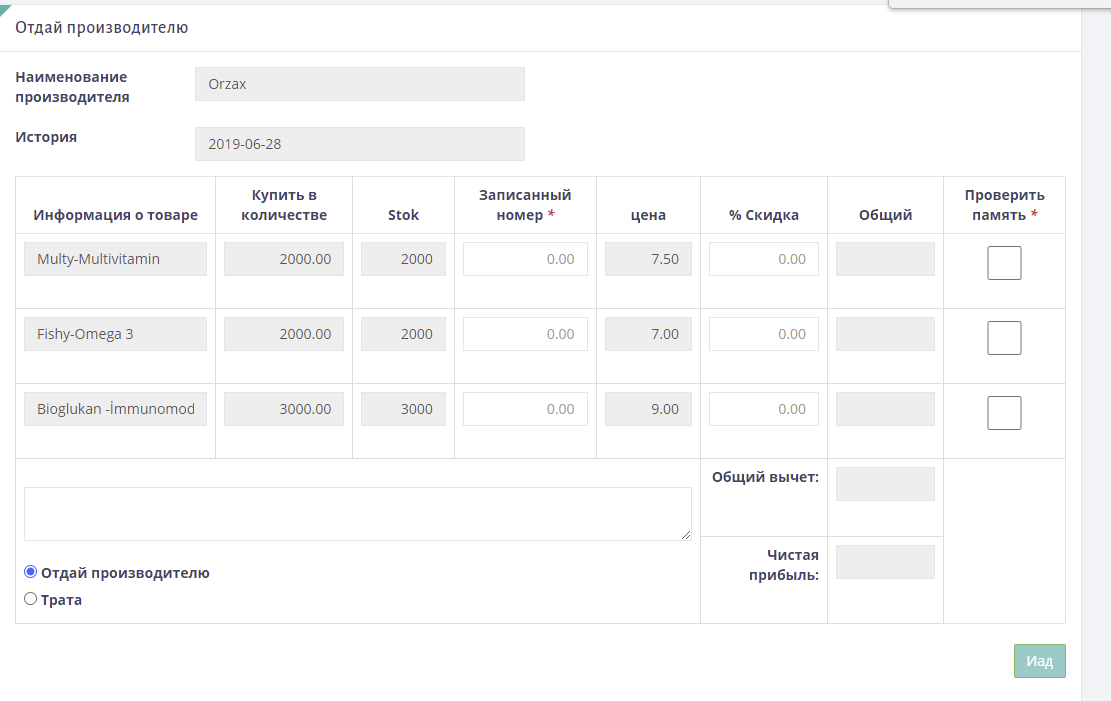Click the Multy-Multivitamin product name field
The image size is (1111, 701).
click(115, 259)
